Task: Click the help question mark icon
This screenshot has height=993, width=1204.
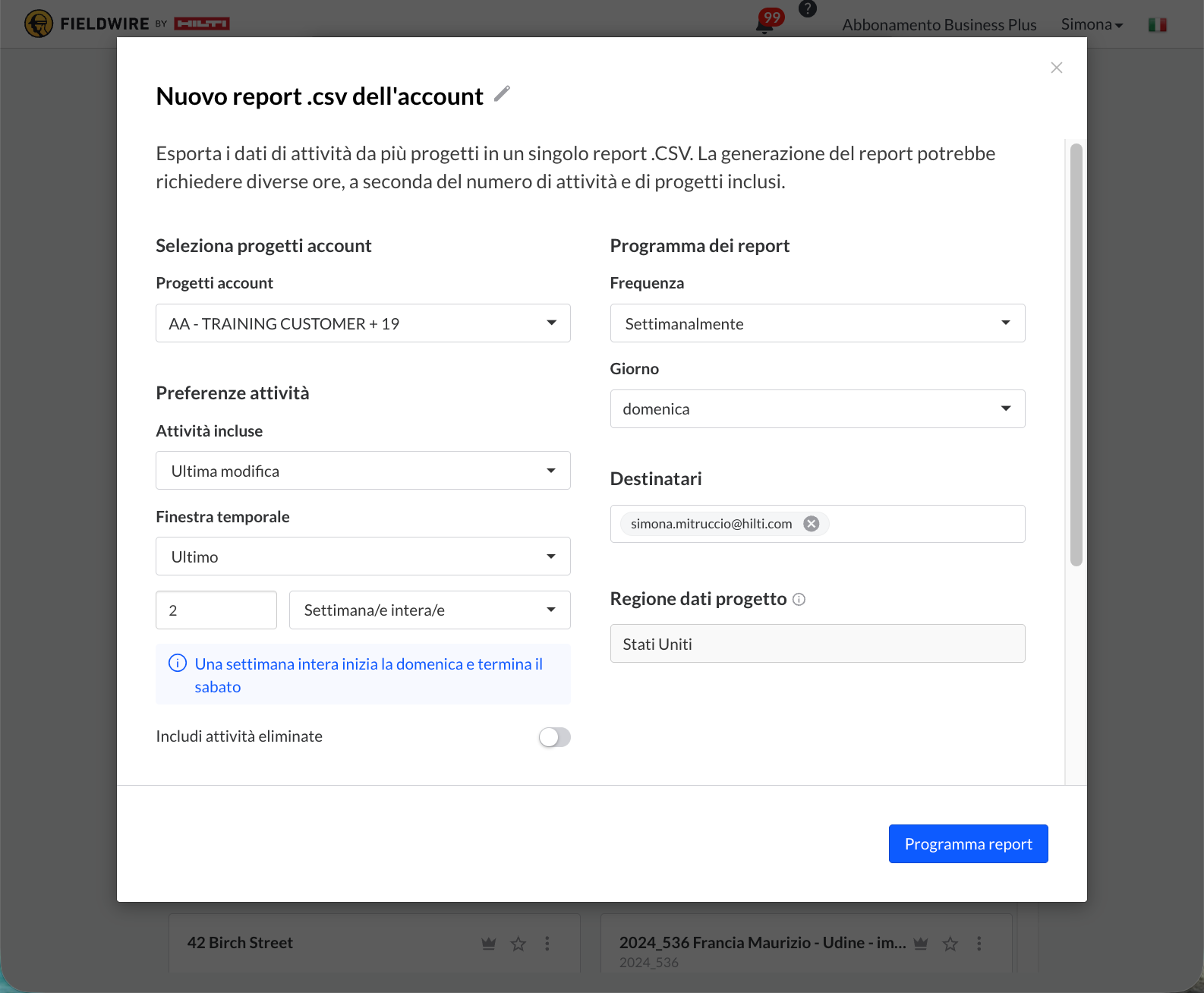Action: point(808,9)
